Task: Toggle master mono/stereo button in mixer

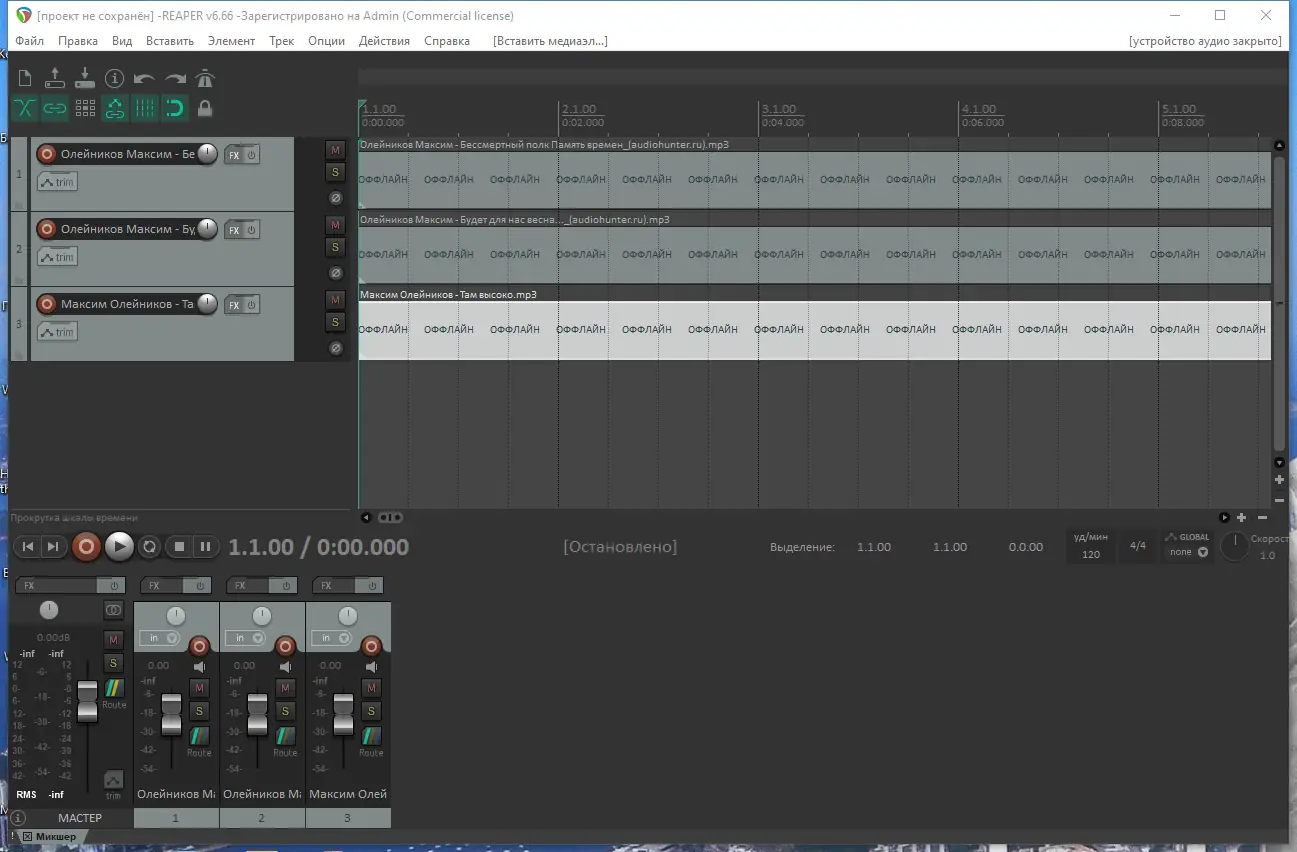Action: [114, 610]
